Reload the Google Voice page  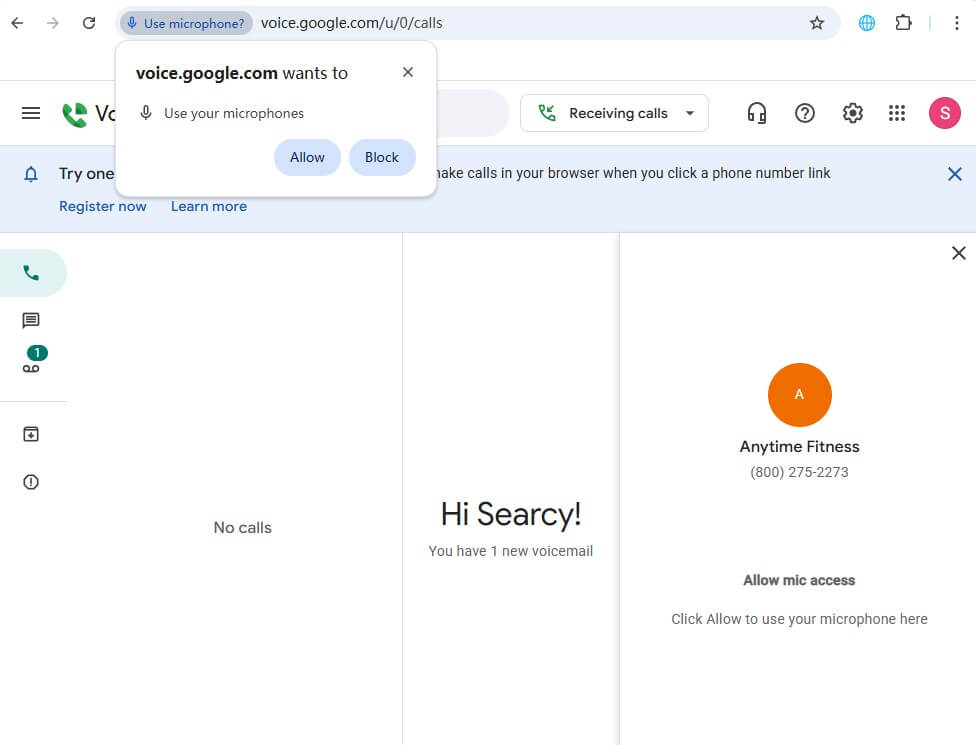coord(89,23)
